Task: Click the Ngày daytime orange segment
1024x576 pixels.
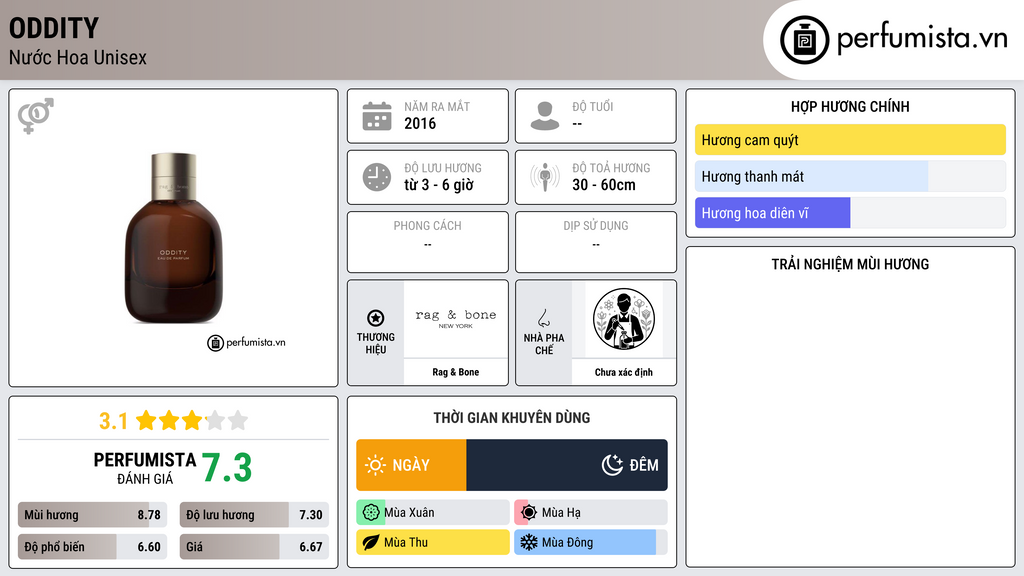Action: 411,465
